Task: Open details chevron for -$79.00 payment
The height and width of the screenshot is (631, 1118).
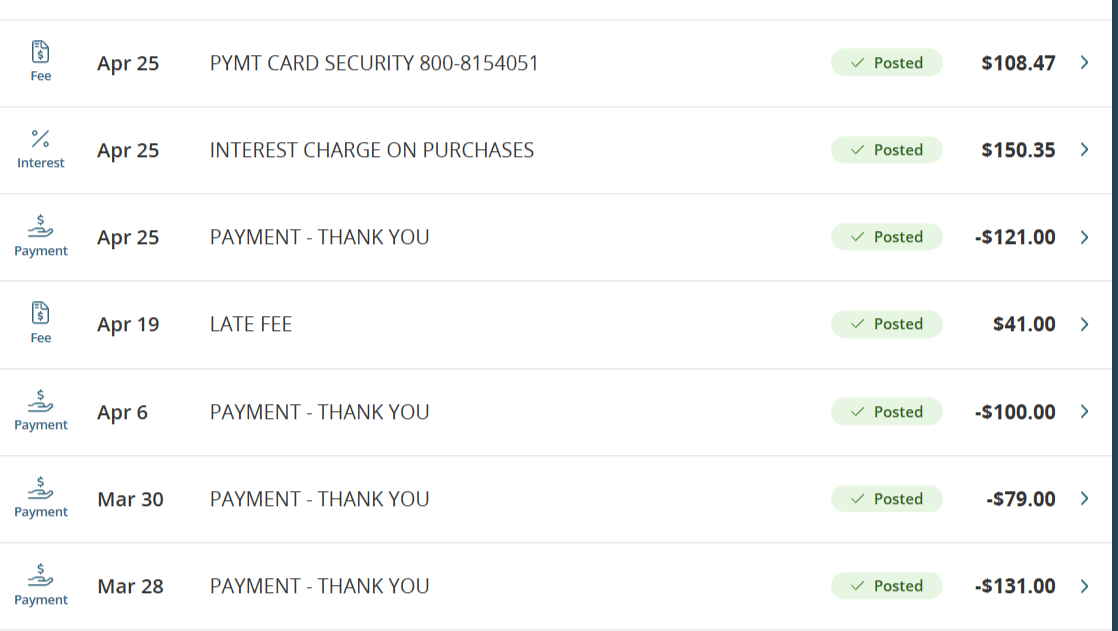Action: (1085, 499)
